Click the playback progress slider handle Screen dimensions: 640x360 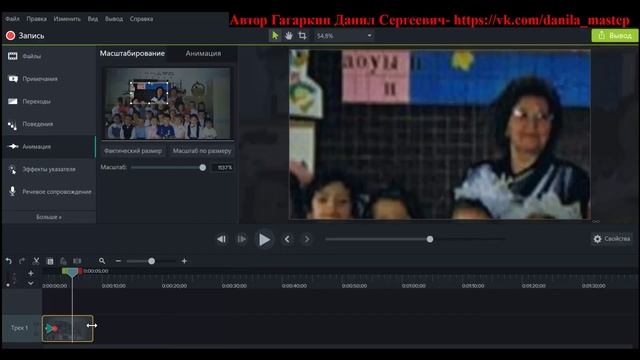(x=430, y=239)
